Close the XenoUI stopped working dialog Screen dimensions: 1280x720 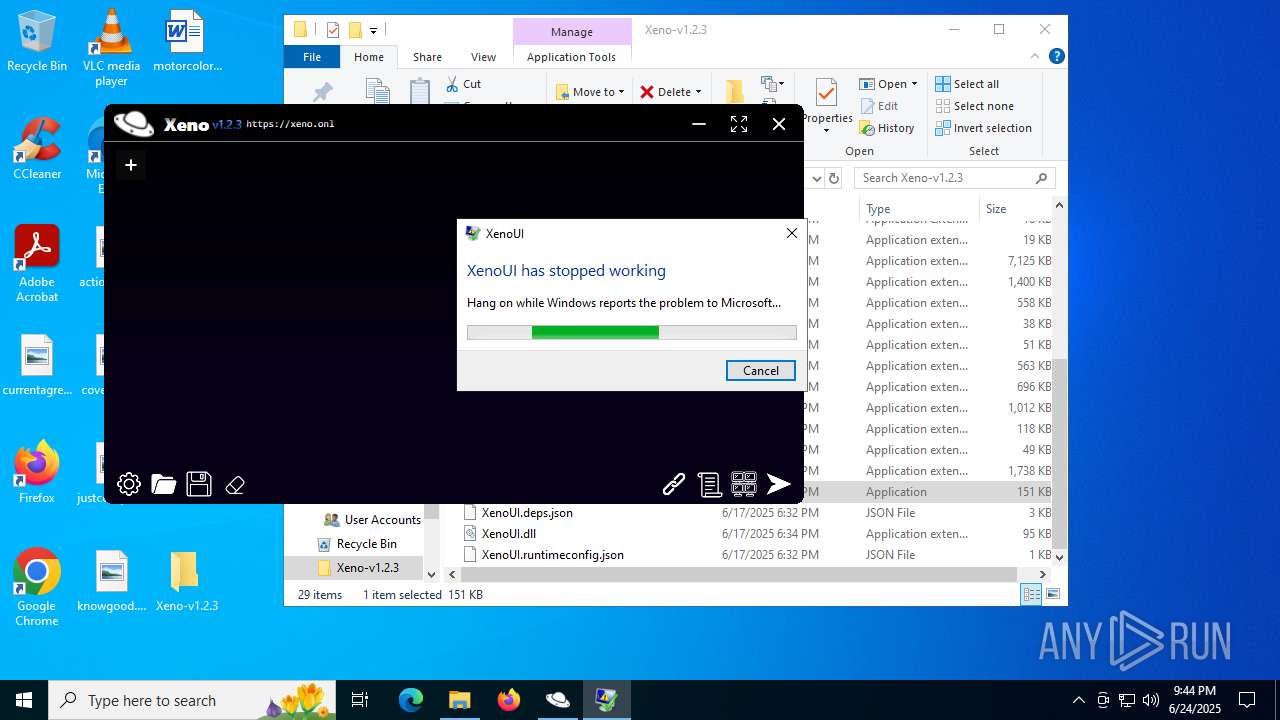coord(792,233)
